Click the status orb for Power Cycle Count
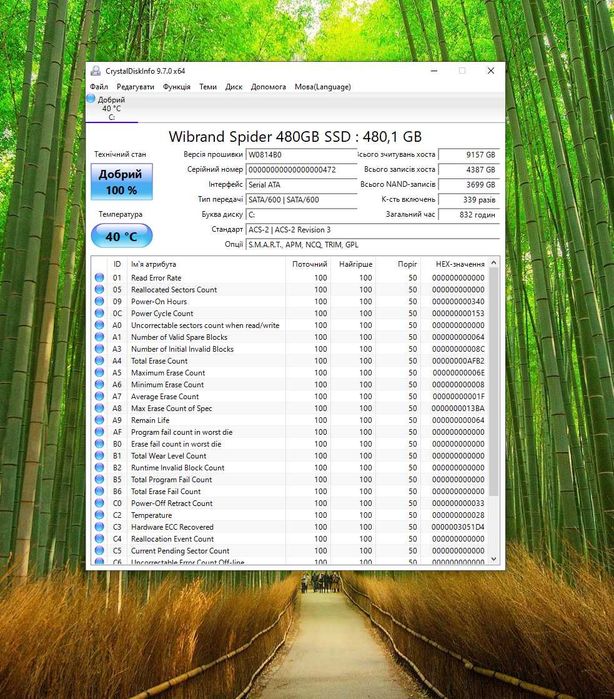 (x=99, y=313)
